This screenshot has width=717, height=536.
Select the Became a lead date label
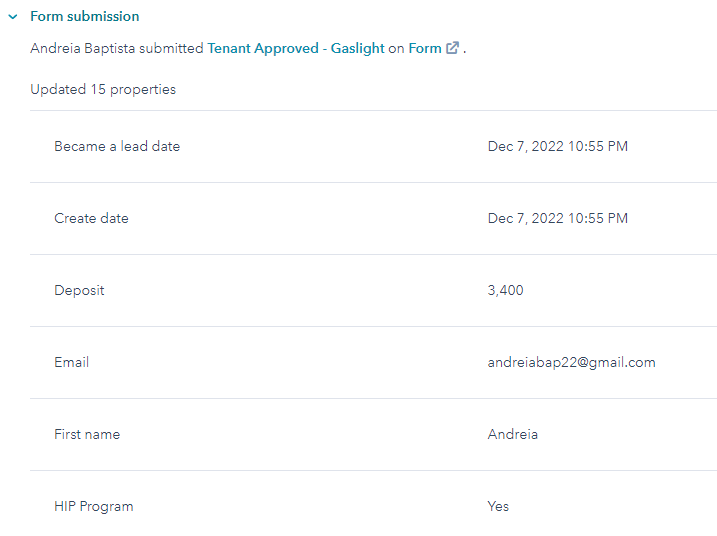[x=117, y=146]
